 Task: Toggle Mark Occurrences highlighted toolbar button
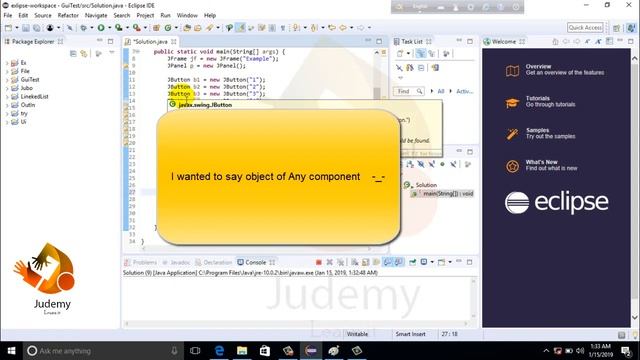[241, 28]
